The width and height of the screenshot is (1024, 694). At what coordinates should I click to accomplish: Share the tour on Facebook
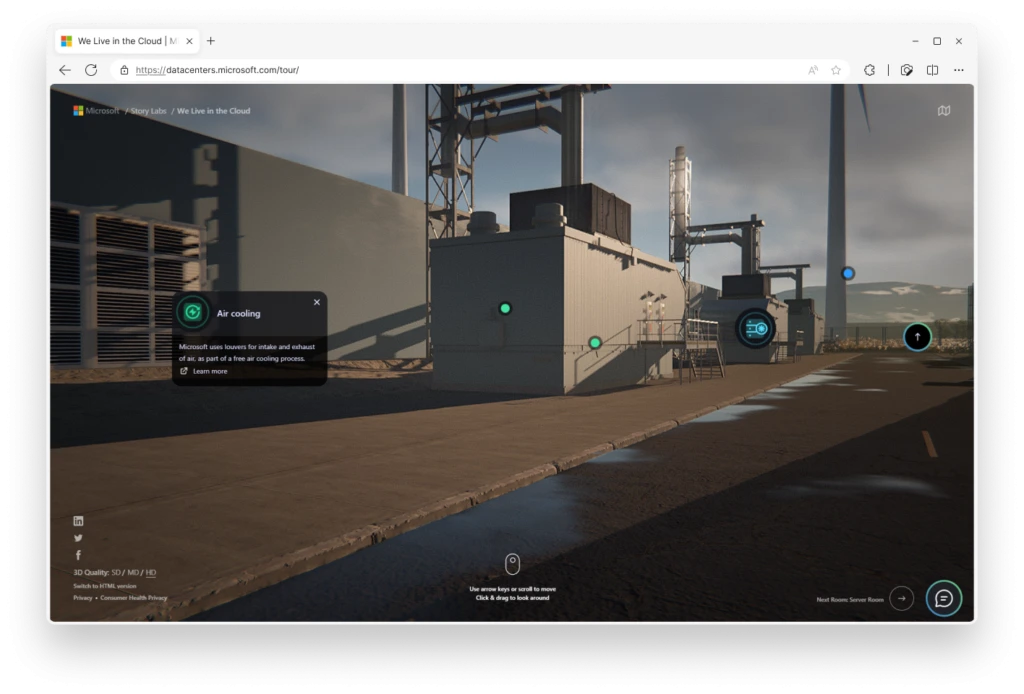click(78, 555)
